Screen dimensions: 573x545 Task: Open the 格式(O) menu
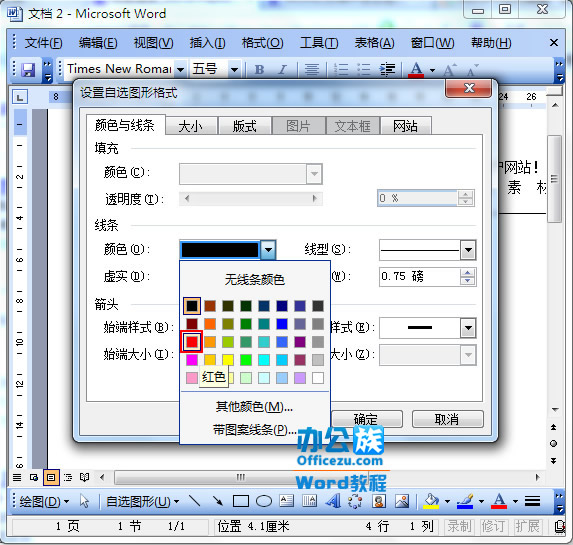[262, 43]
